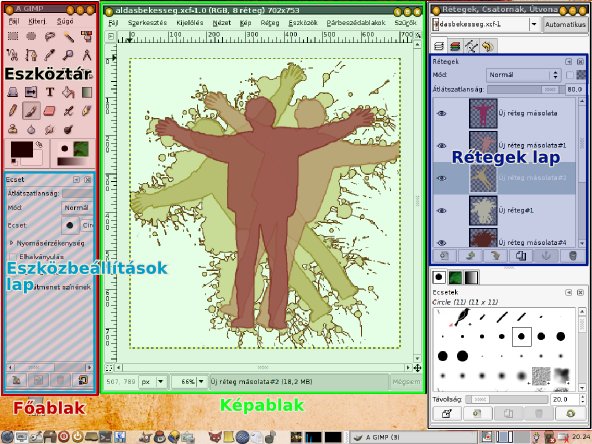Hide the 'Új réteg#1' layer
Image resolution: width=592 pixels, height=444 pixels.
(441, 211)
